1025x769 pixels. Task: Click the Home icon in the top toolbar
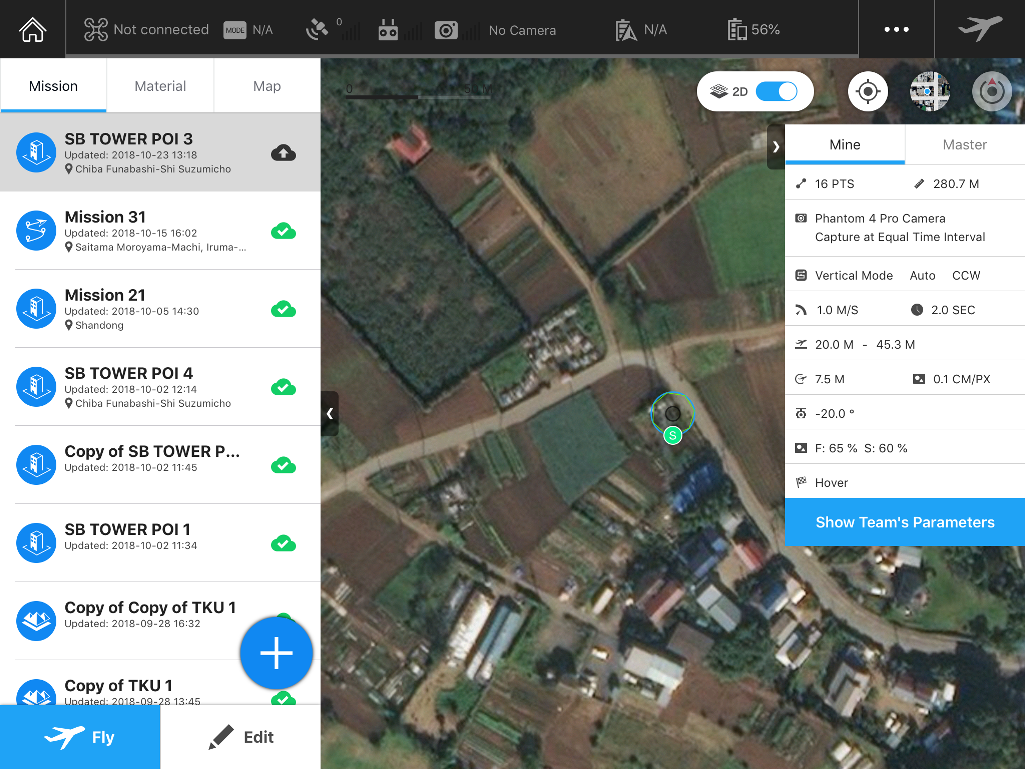(32, 29)
